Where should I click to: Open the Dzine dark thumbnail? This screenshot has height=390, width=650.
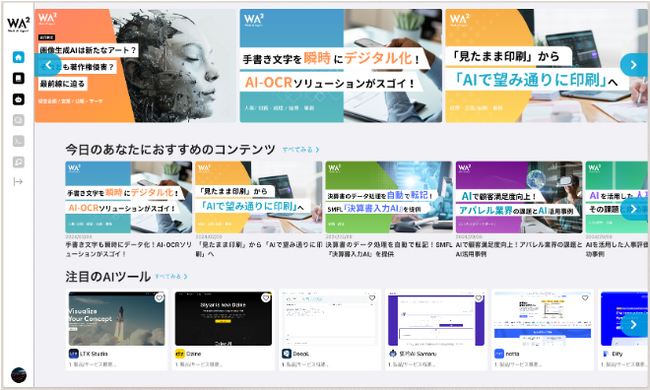click(x=223, y=319)
